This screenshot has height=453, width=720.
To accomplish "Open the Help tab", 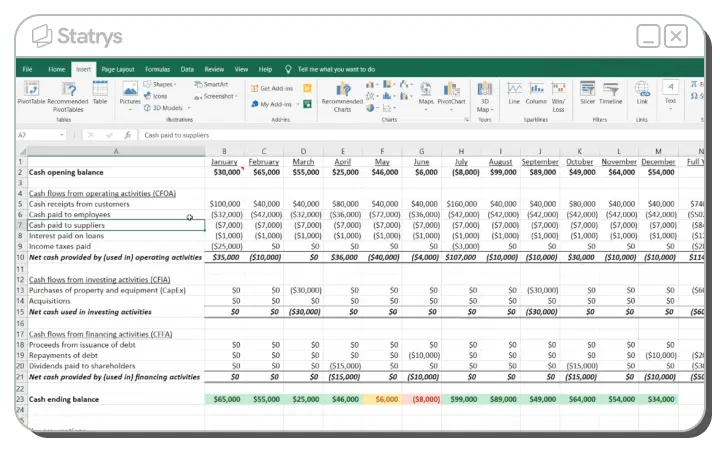I will pyautogui.click(x=265, y=69).
